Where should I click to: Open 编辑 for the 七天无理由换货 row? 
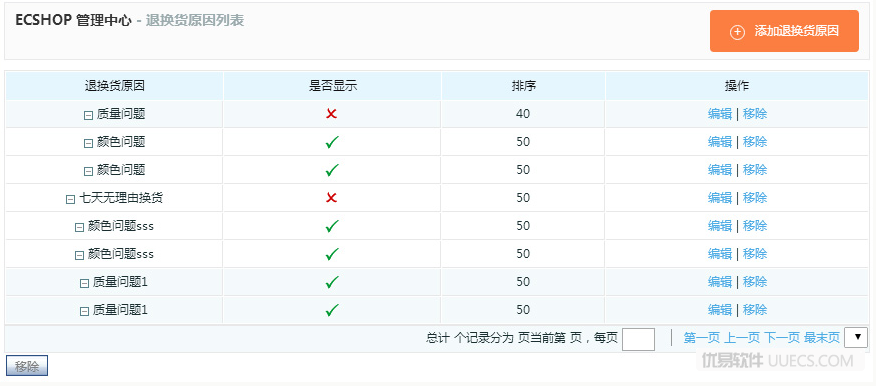click(720, 198)
